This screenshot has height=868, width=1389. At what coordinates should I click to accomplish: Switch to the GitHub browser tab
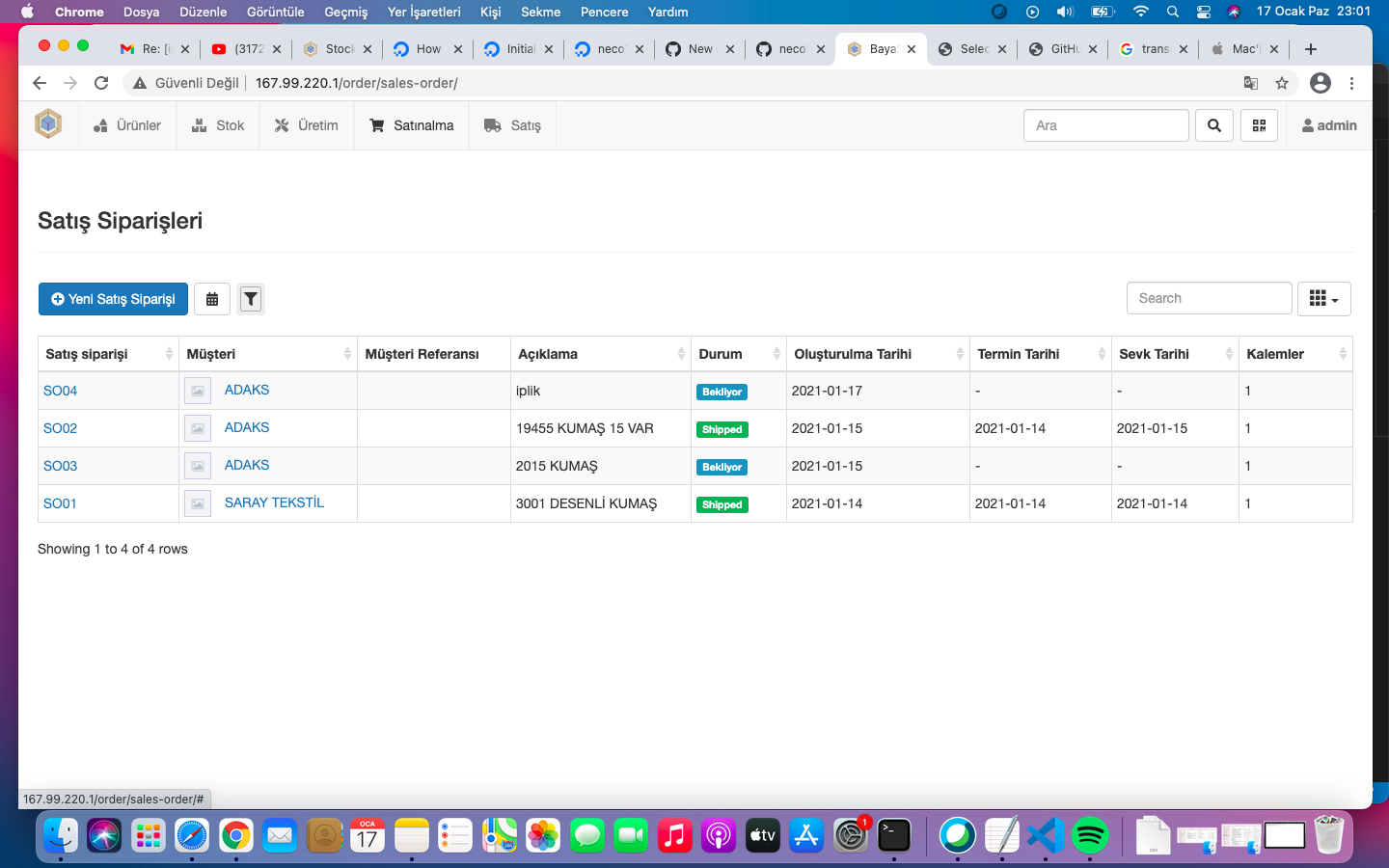1059,48
